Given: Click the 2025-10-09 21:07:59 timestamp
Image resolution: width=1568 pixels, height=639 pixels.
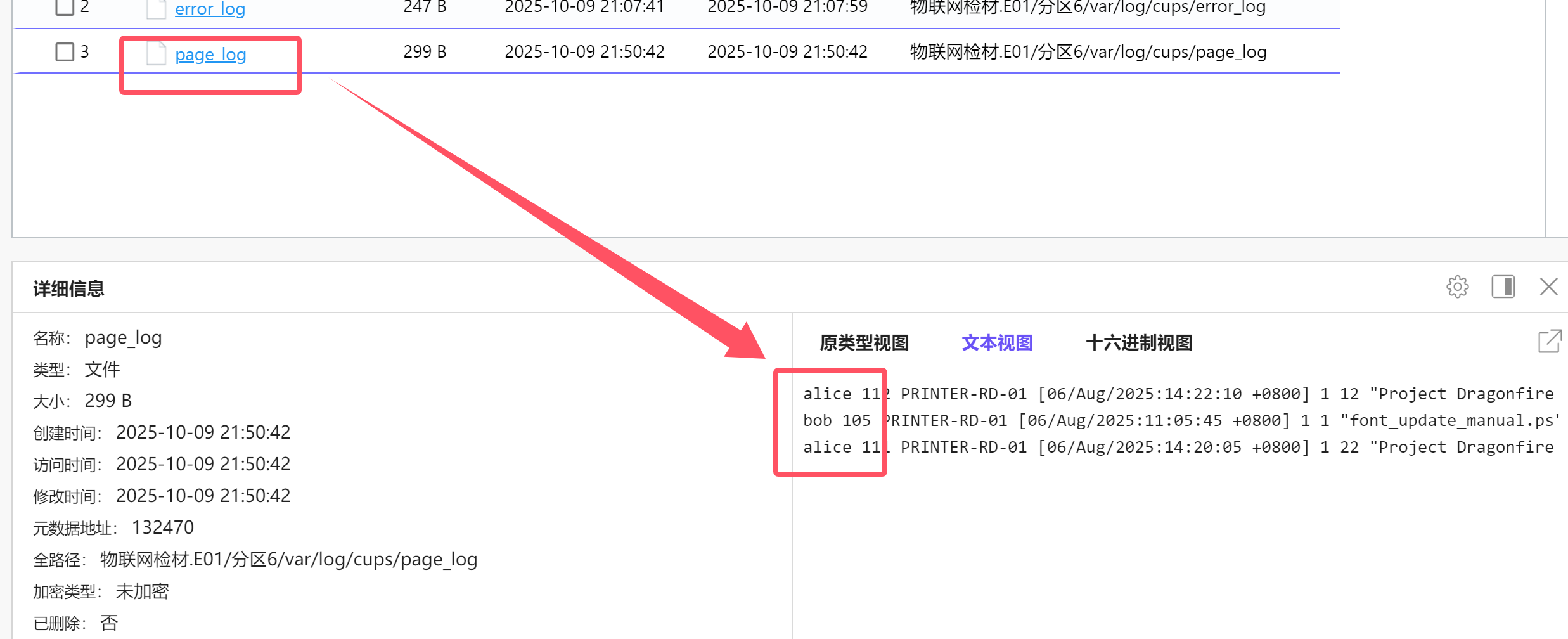Looking at the screenshot, I should (x=787, y=7).
